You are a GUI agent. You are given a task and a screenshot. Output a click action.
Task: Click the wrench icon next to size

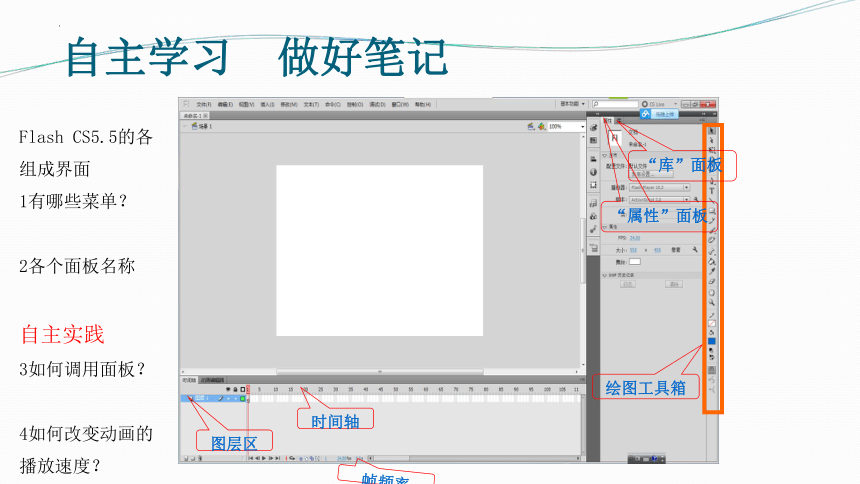tap(695, 250)
